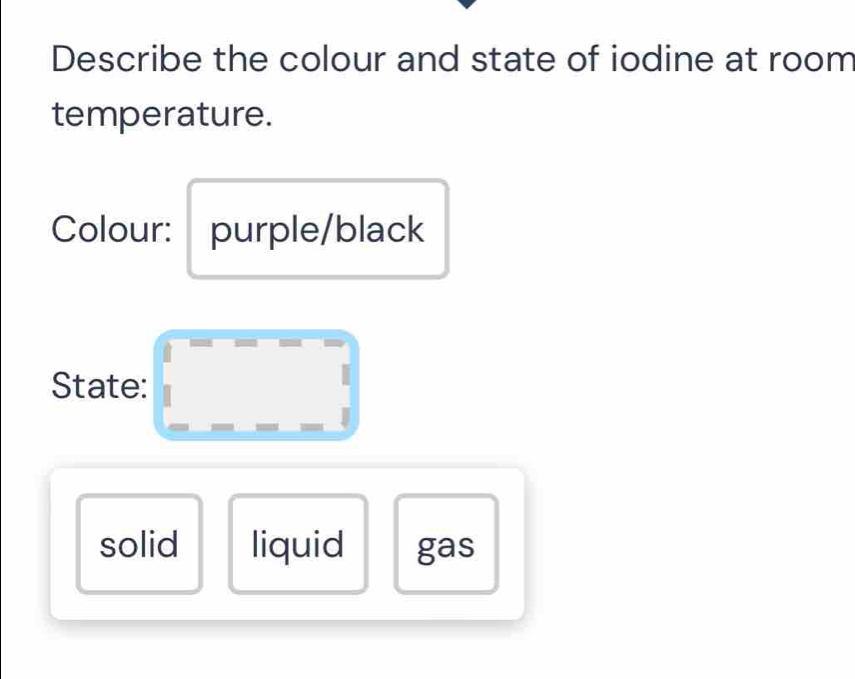Select the "solid" answer tile
Screen dimensions: 855x679
[139, 545]
